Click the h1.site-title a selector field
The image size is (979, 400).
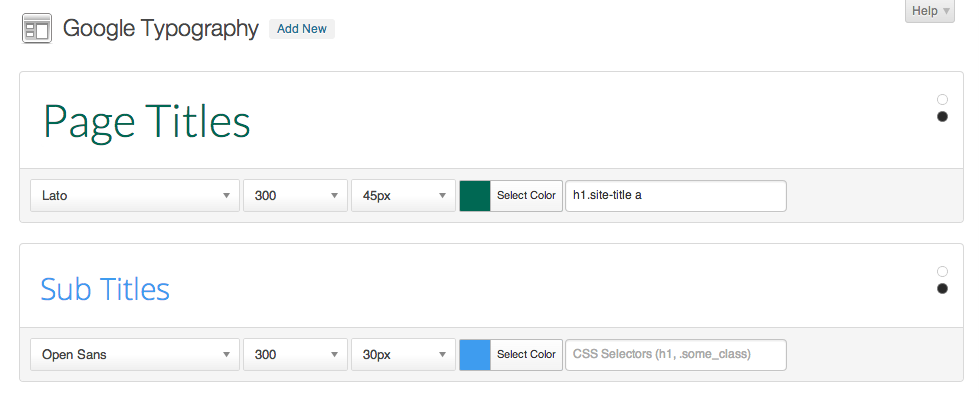point(676,196)
